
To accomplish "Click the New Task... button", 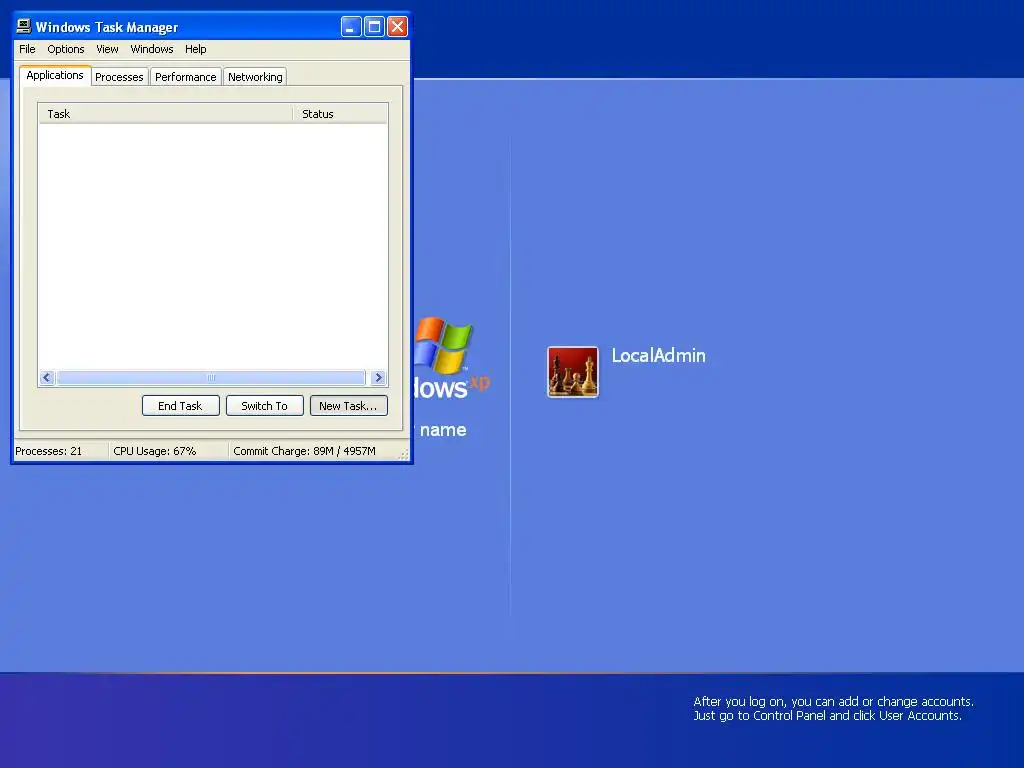I will click(348, 406).
